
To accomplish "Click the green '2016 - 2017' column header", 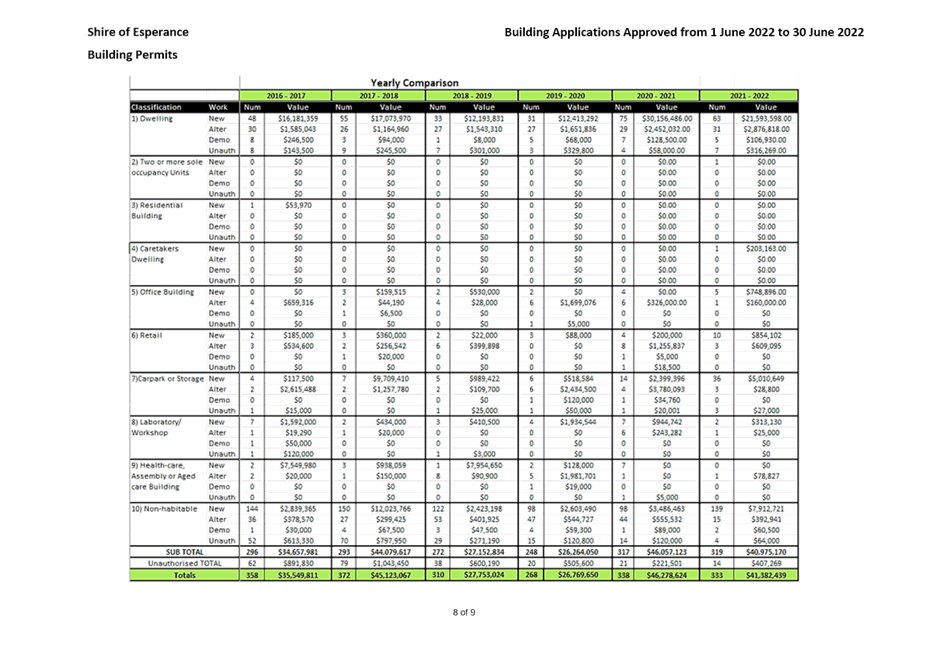I will 284,95.
